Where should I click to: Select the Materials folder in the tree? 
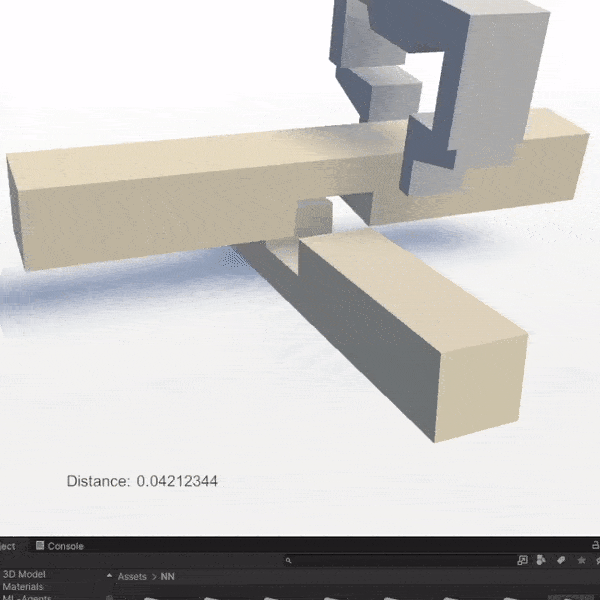tap(22, 587)
